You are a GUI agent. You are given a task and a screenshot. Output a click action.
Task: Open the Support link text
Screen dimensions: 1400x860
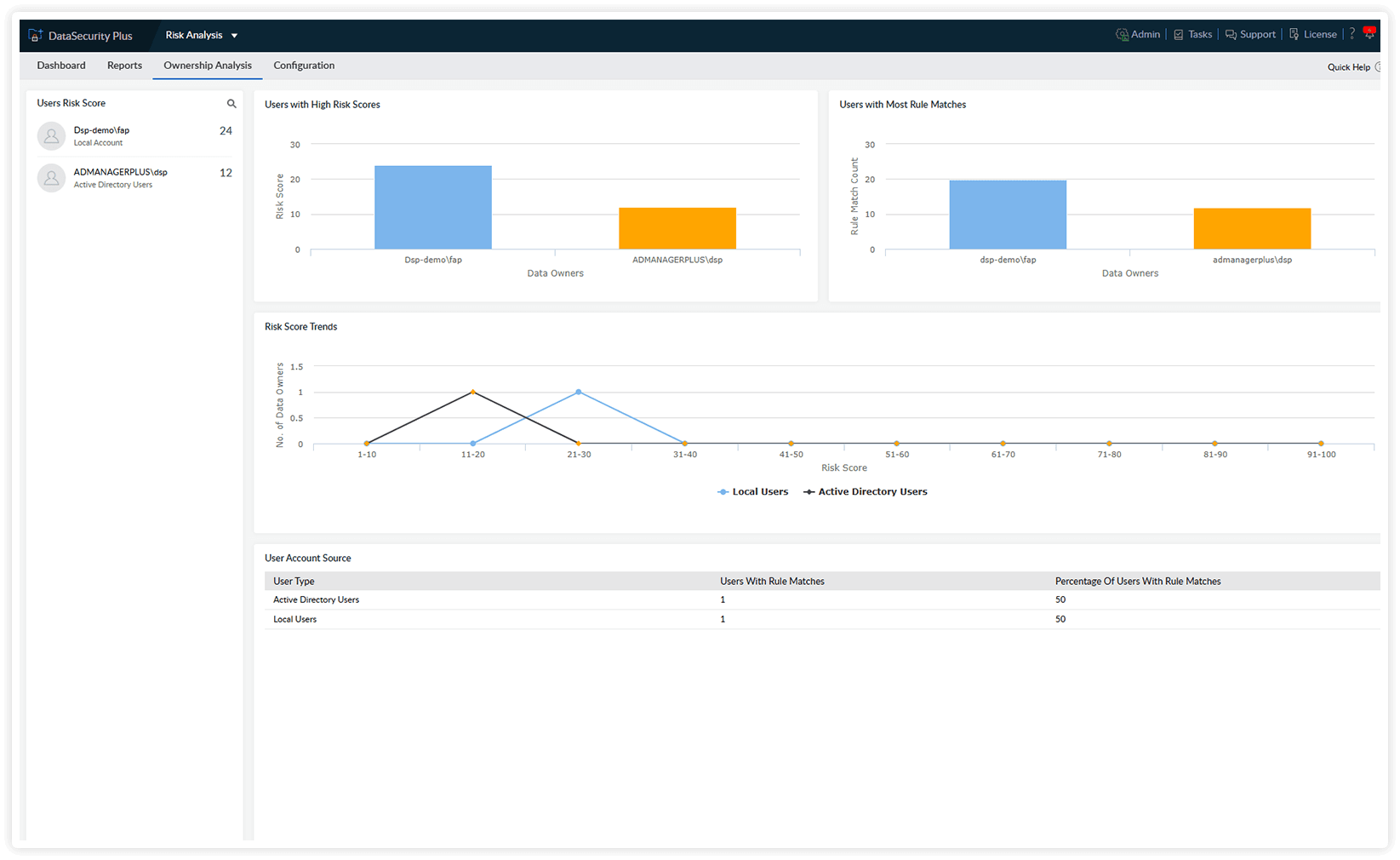point(1258,35)
